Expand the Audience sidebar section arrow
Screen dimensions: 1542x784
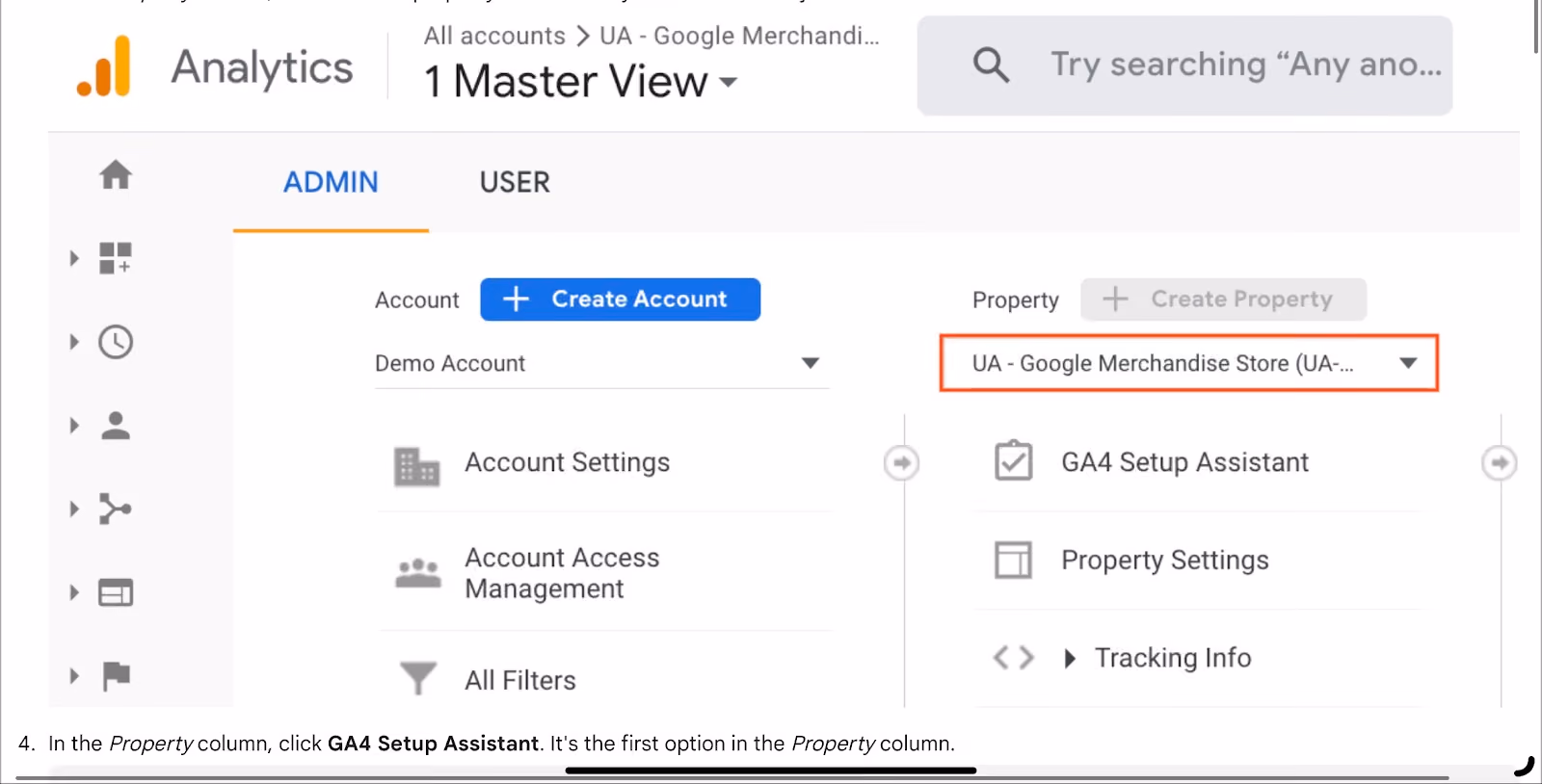(x=74, y=425)
